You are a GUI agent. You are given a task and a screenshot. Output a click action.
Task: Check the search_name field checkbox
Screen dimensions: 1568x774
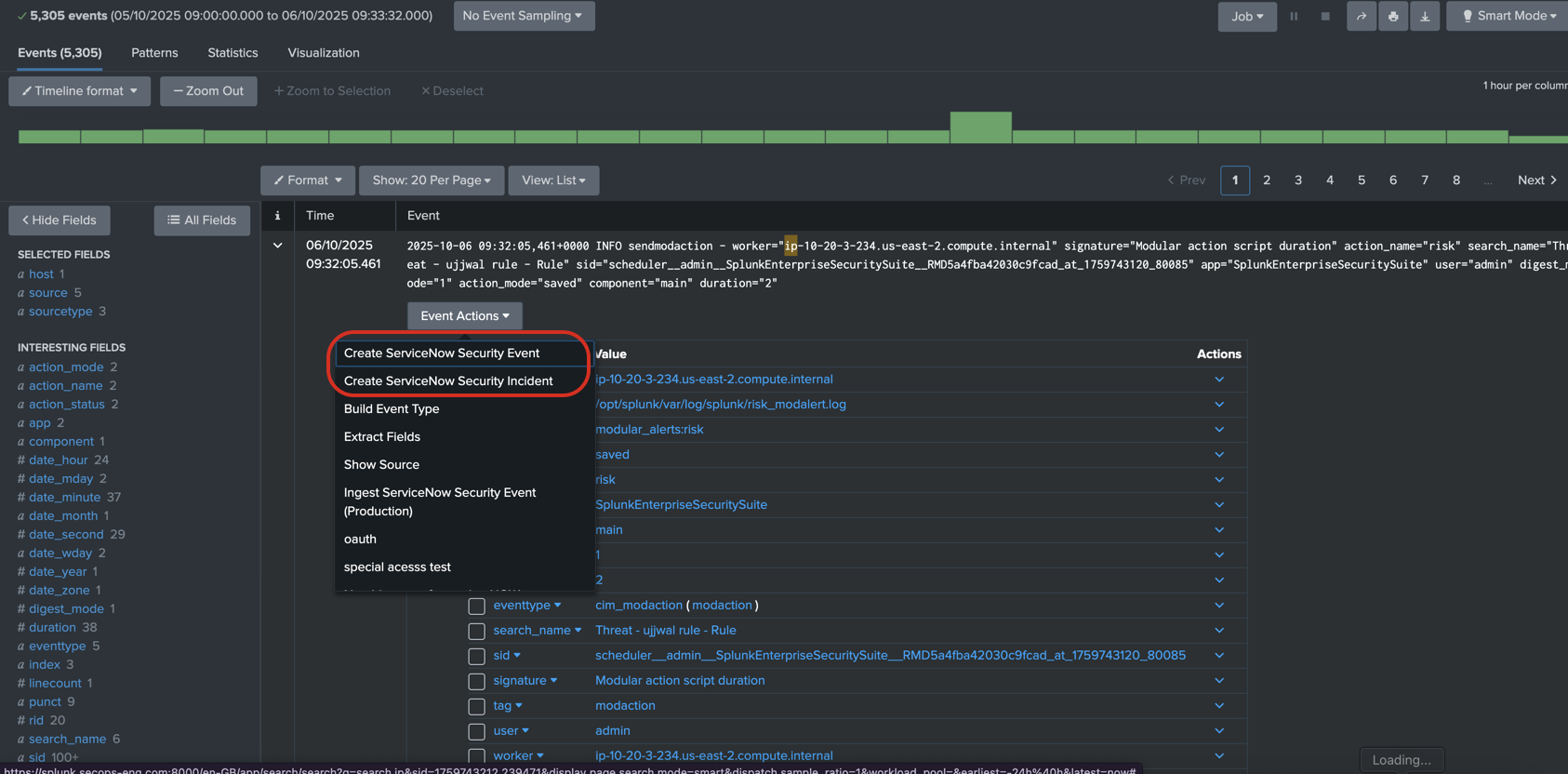[476, 632]
